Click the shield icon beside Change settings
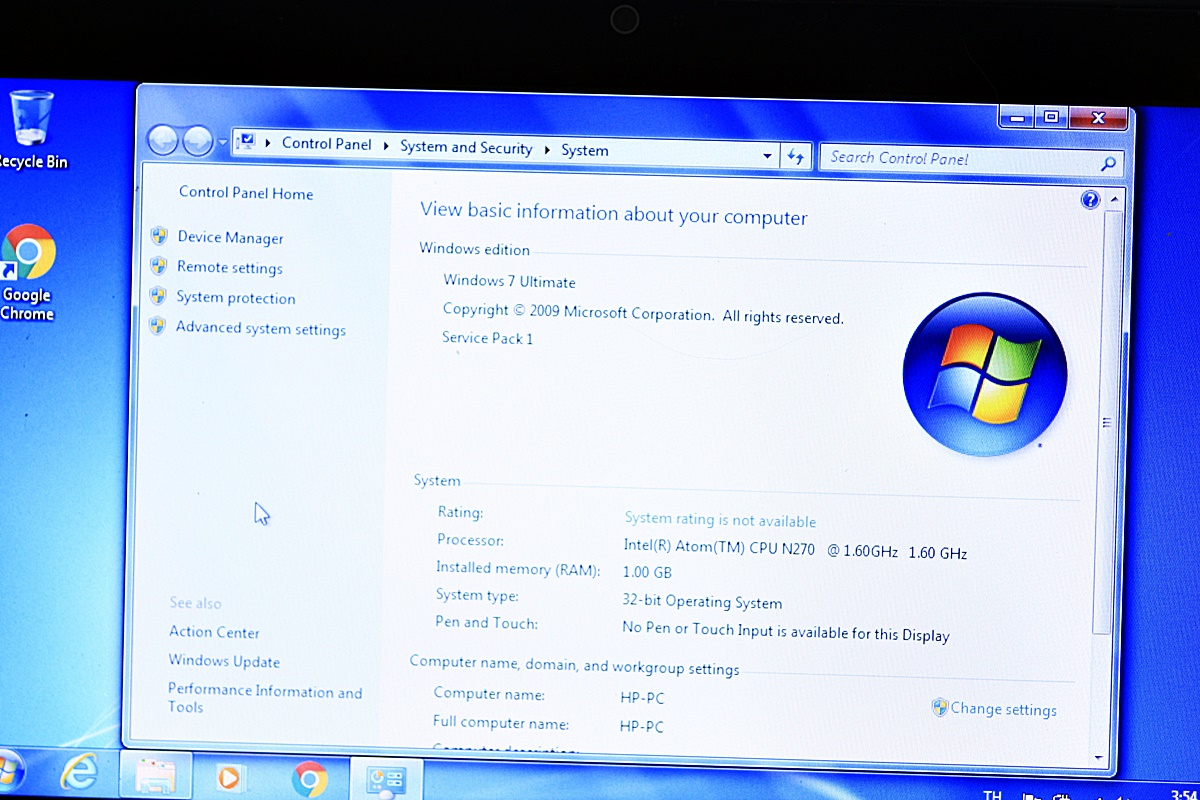1200x800 pixels. pos(939,707)
